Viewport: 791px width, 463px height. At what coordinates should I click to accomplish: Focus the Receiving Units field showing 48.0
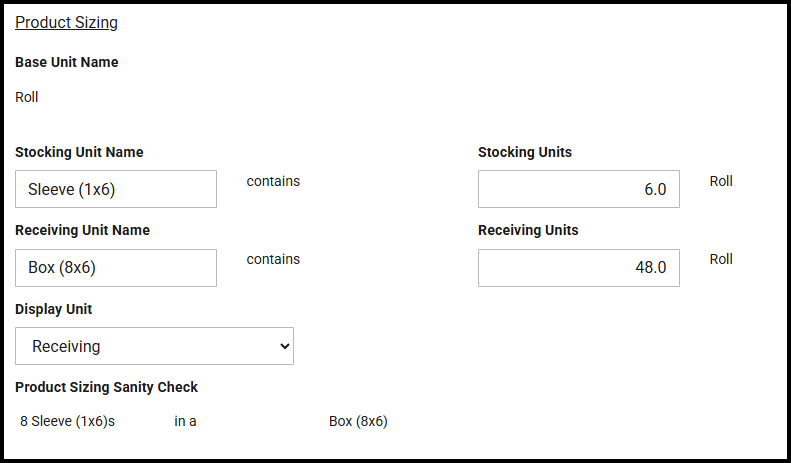(578, 268)
